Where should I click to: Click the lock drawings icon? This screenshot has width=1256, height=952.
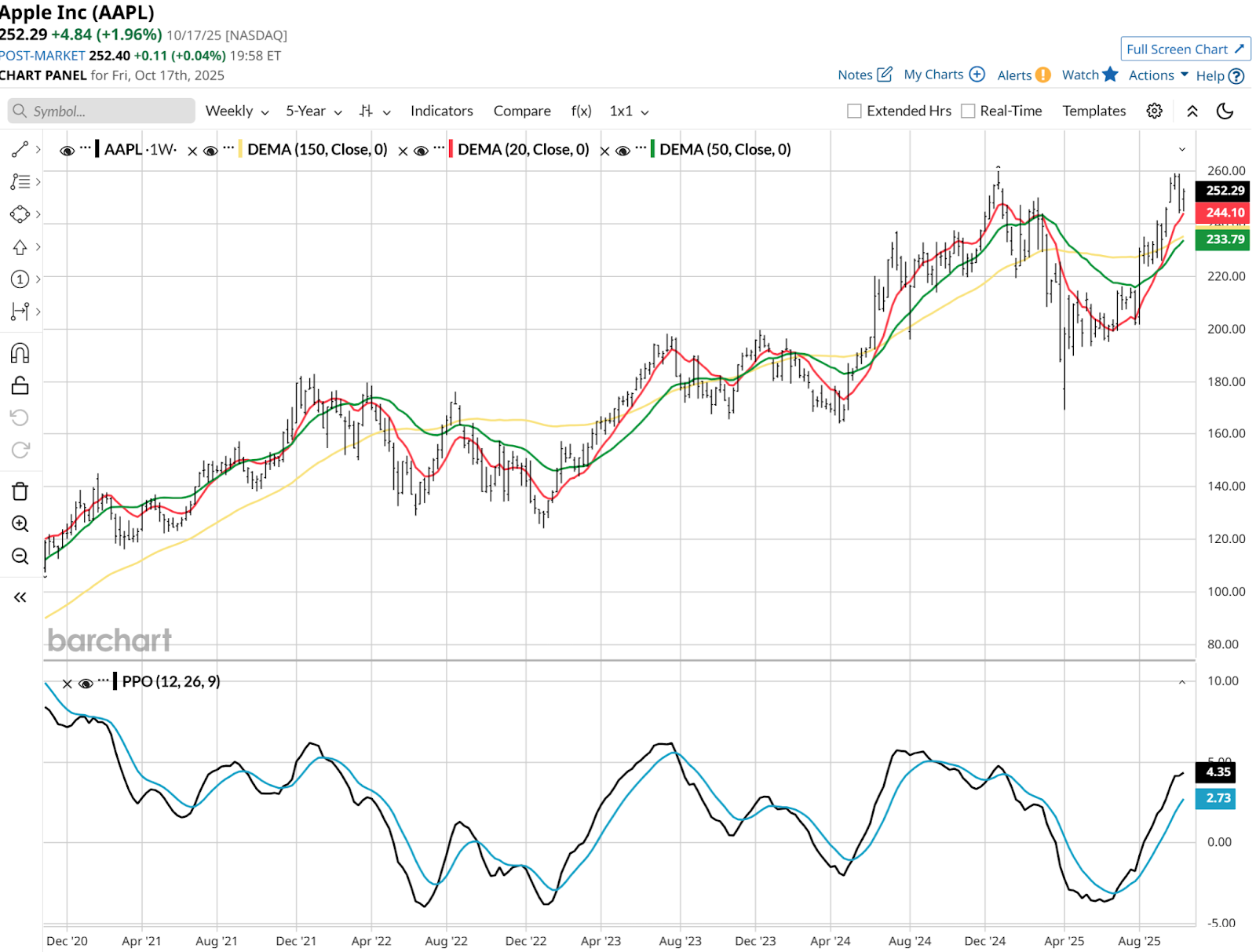click(x=20, y=385)
